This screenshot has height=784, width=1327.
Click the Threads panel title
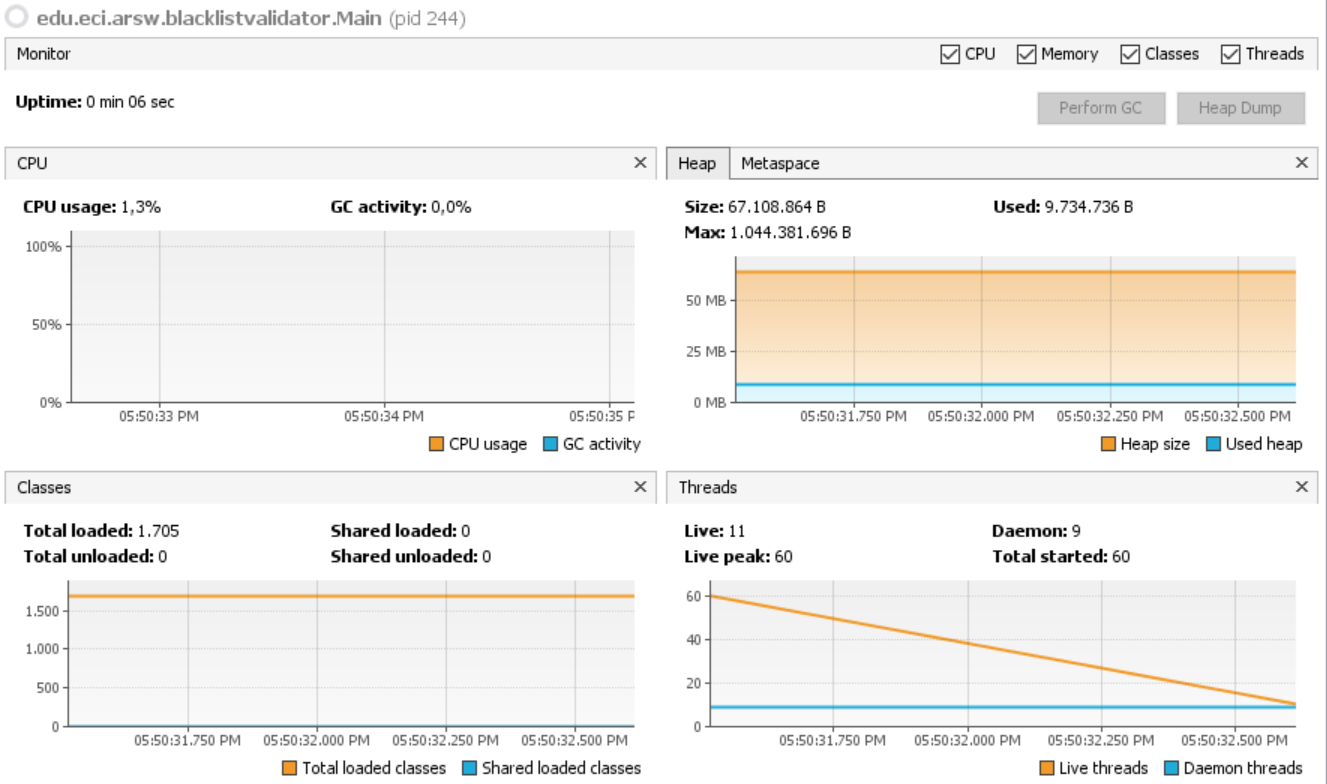point(707,487)
